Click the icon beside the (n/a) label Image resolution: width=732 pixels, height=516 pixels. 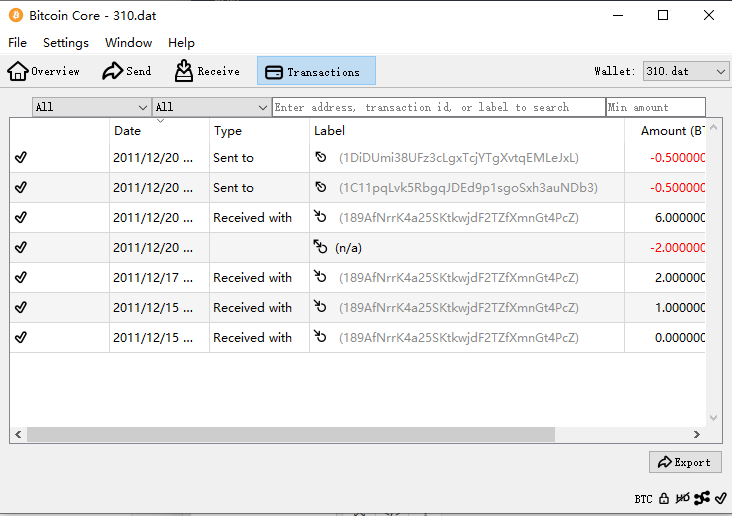tap(320, 247)
